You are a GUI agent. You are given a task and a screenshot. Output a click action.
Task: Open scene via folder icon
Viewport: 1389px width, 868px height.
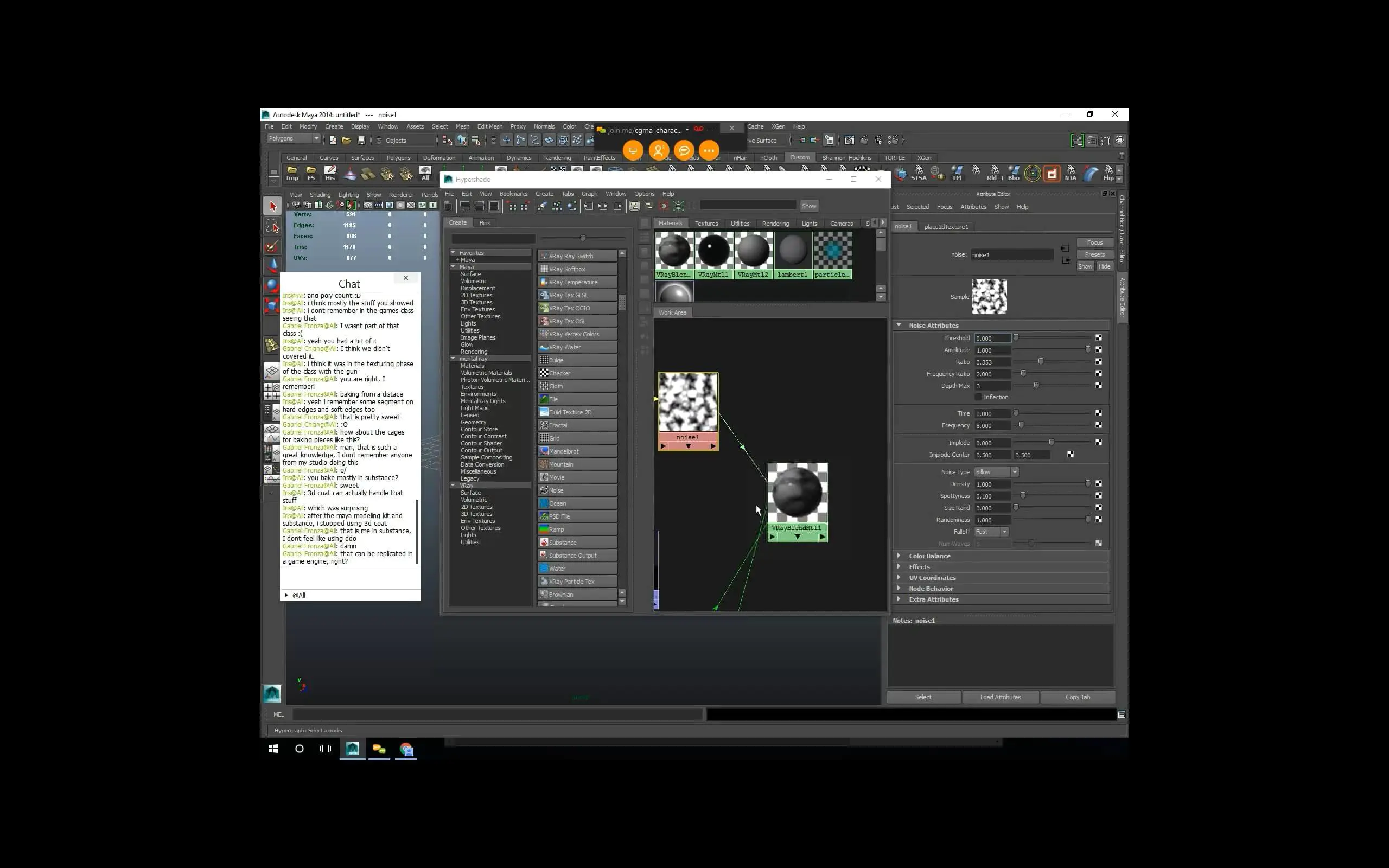[x=346, y=140]
